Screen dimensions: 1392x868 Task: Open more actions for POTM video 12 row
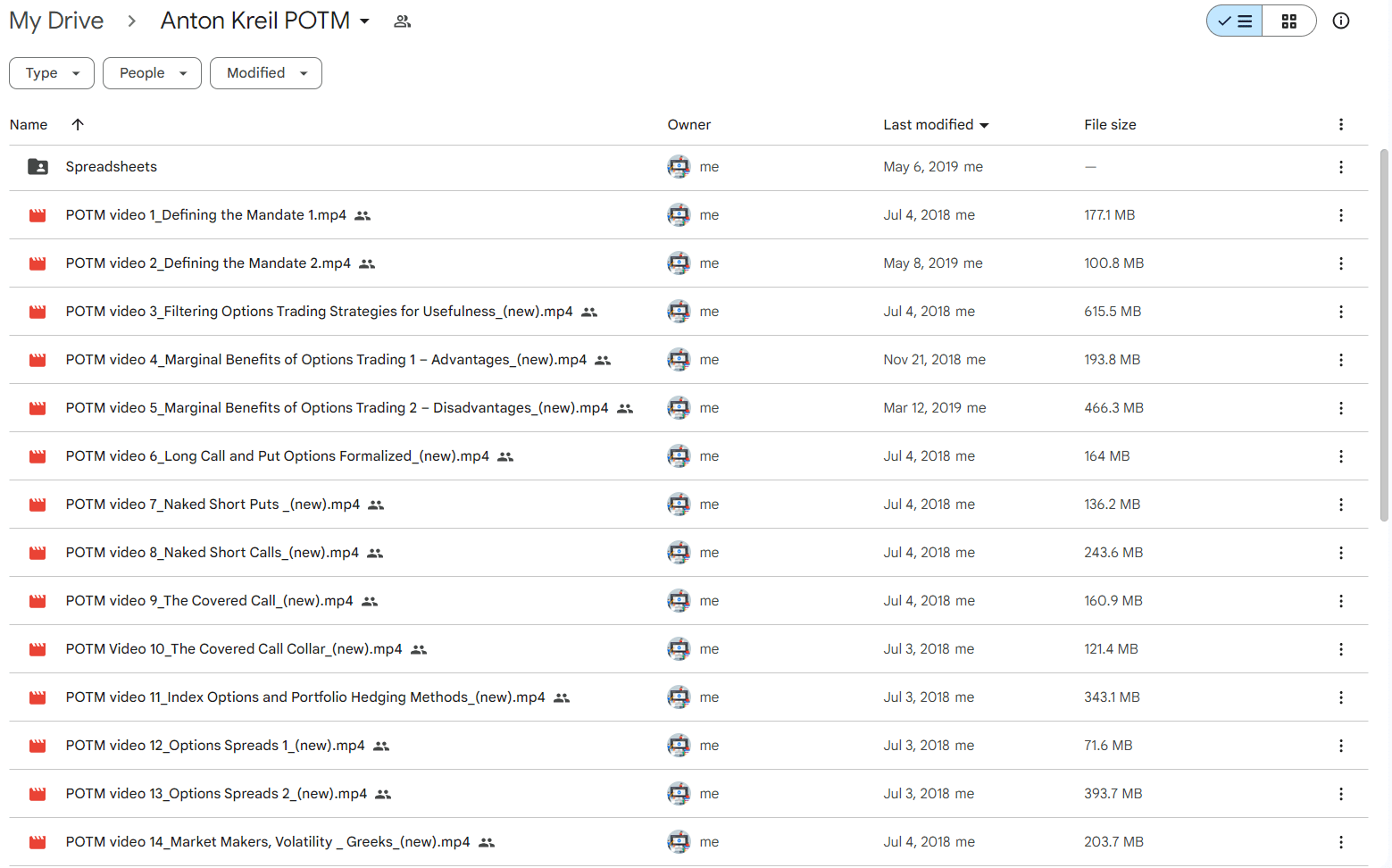[1340, 746]
